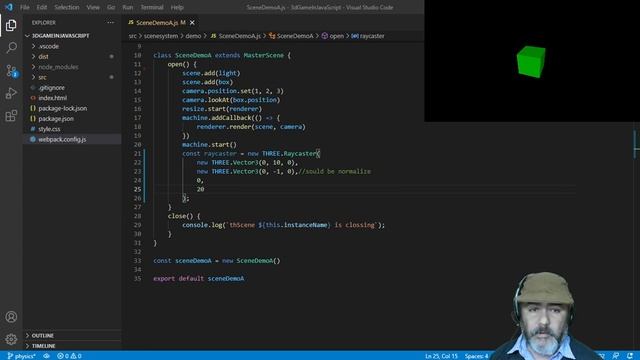Click the errors and warnings counter in the status bar

coord(69,356)
